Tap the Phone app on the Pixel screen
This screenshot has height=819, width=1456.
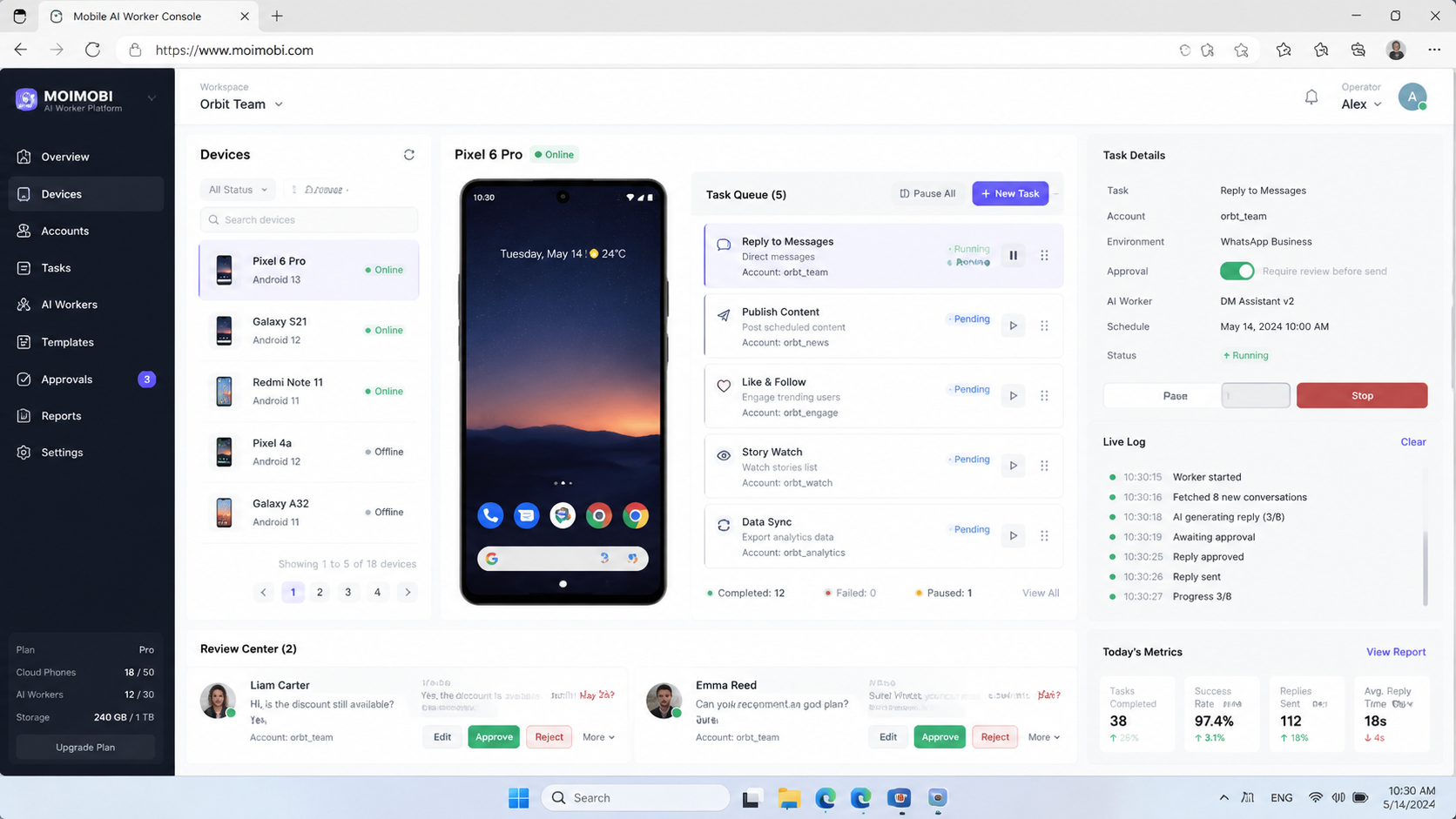490,515
